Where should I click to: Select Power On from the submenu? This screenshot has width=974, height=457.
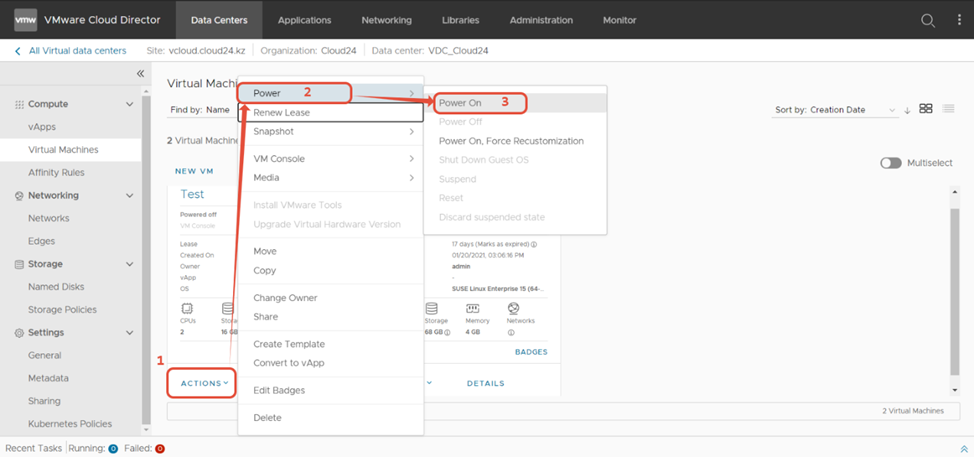(461, 103)
